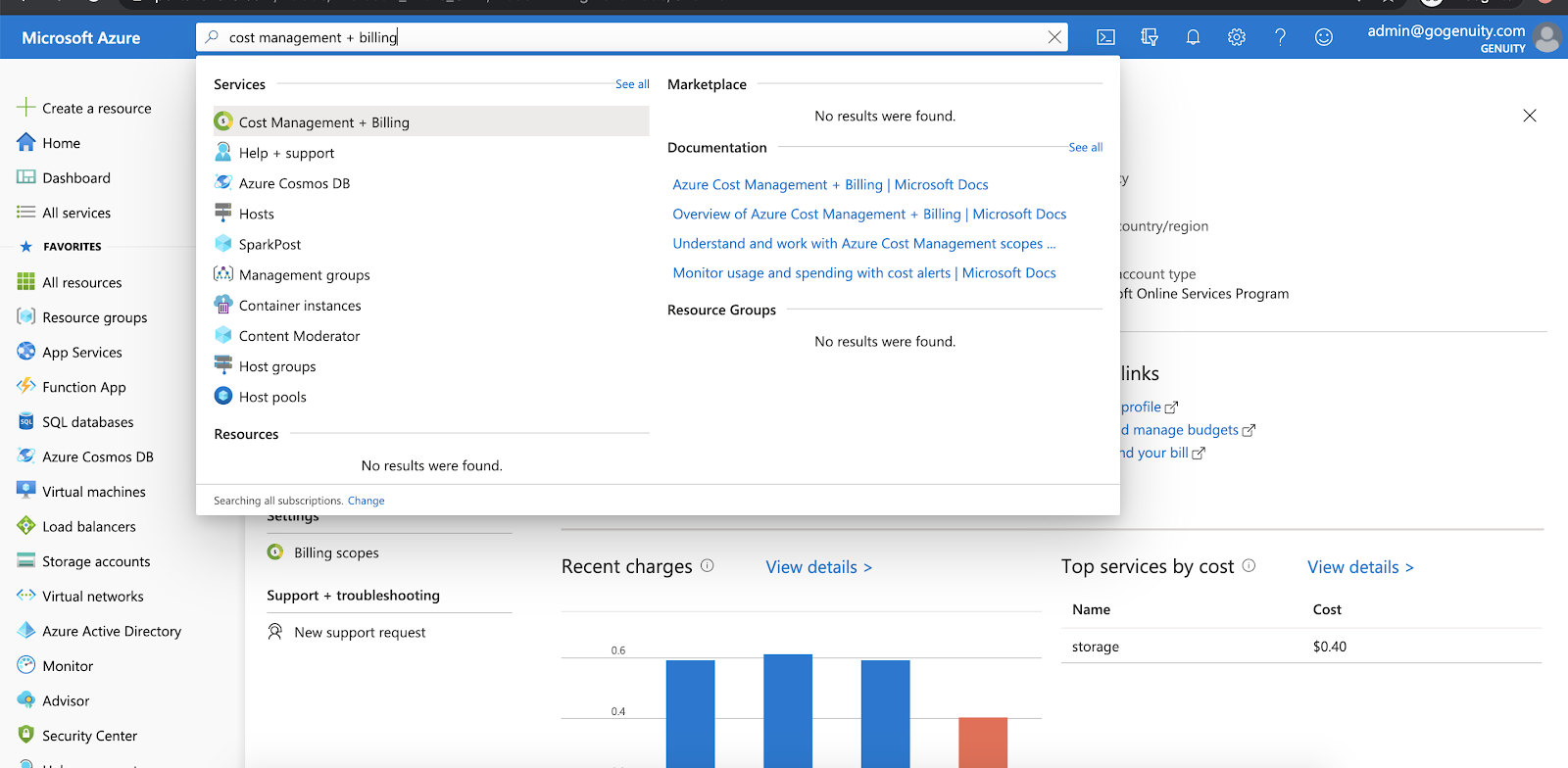The height and width of the screenshot is (768, 1568).
Task: Click See all next to Services
Action: click(x=632, y=84)
